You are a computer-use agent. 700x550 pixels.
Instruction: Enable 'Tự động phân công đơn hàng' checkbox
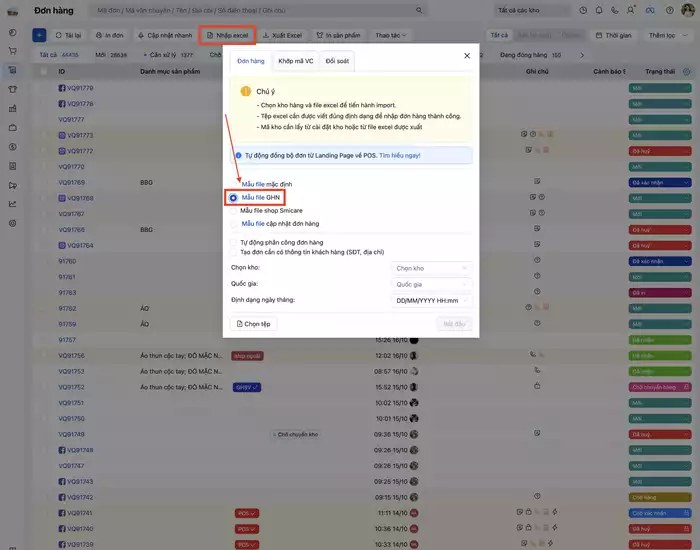pos(233,242)
